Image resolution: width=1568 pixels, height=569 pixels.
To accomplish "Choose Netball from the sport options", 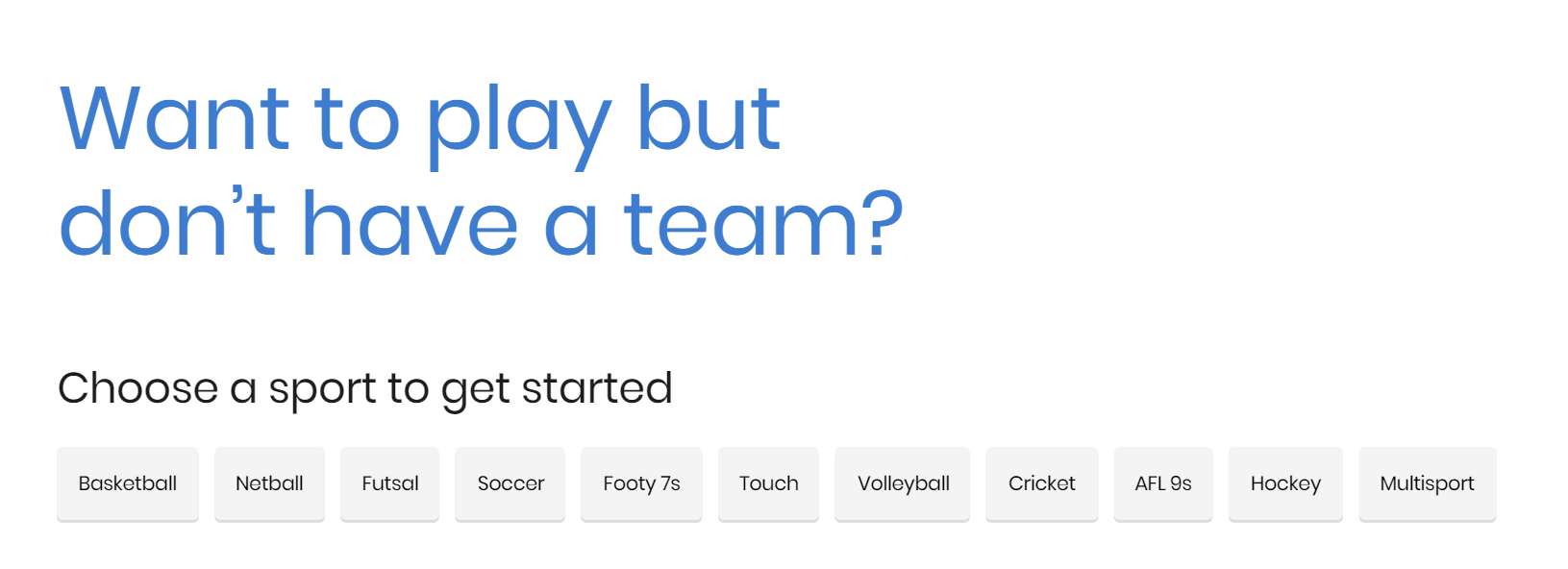I will click(269, 483).
